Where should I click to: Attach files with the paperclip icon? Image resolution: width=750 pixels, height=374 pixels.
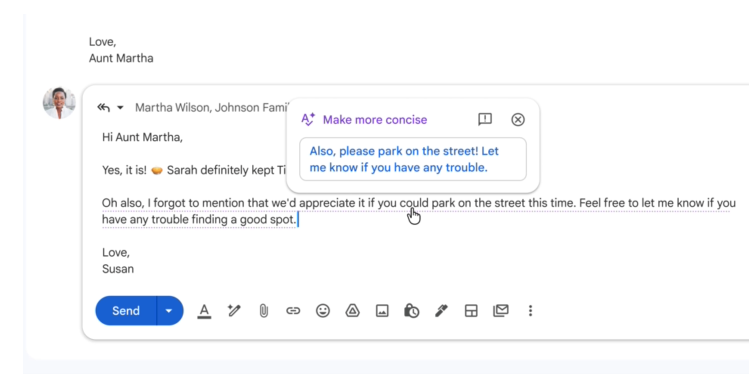[263, 311]
